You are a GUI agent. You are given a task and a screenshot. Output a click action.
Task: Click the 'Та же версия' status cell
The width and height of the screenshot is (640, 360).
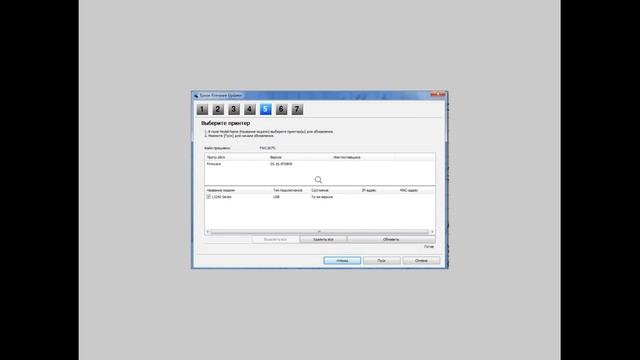pos(322,197)
